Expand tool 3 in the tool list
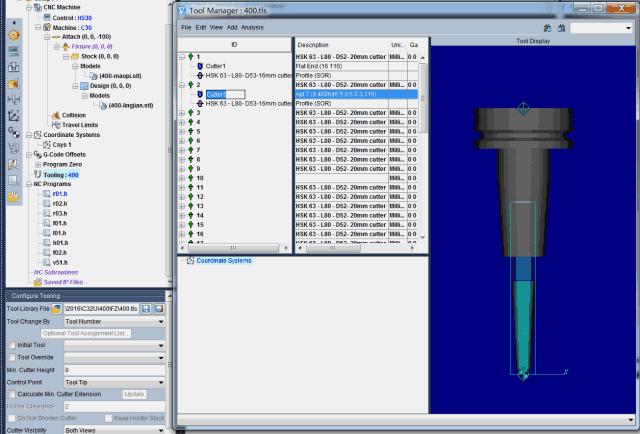Screen dimensions: 640x434 click(x=182, y=113)
